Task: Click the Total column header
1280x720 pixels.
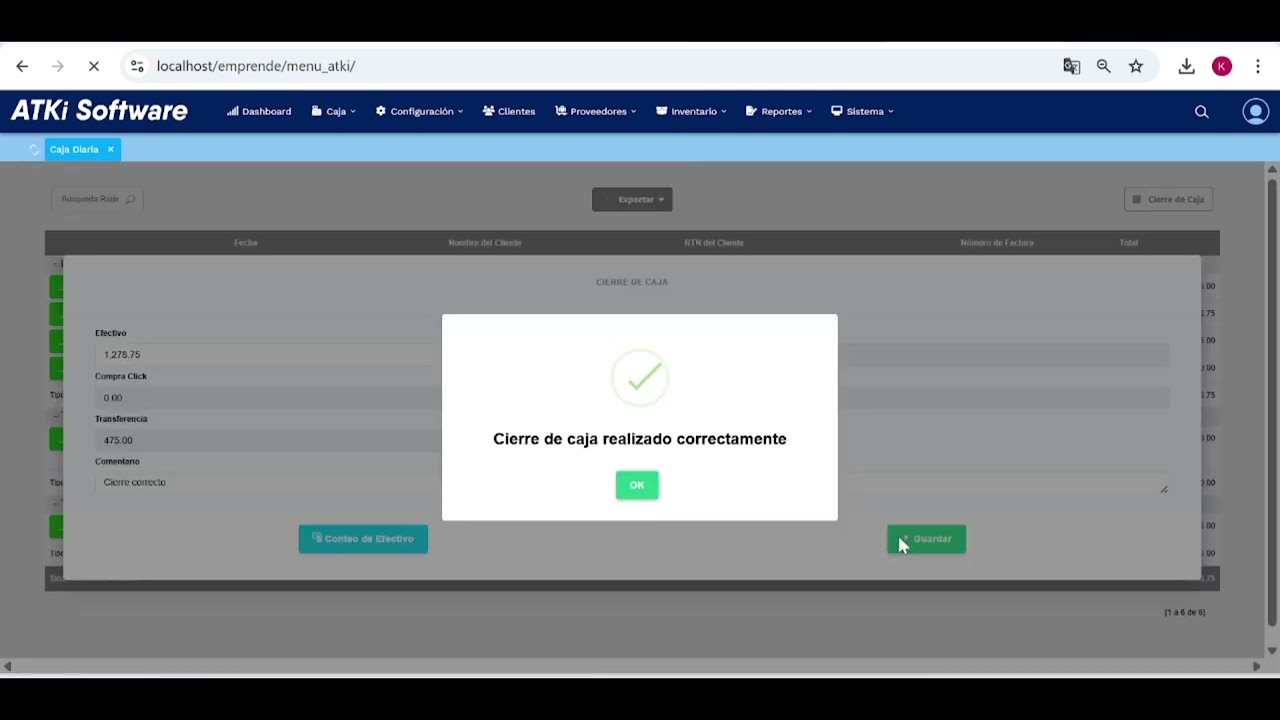Action: pos(1129,243)
